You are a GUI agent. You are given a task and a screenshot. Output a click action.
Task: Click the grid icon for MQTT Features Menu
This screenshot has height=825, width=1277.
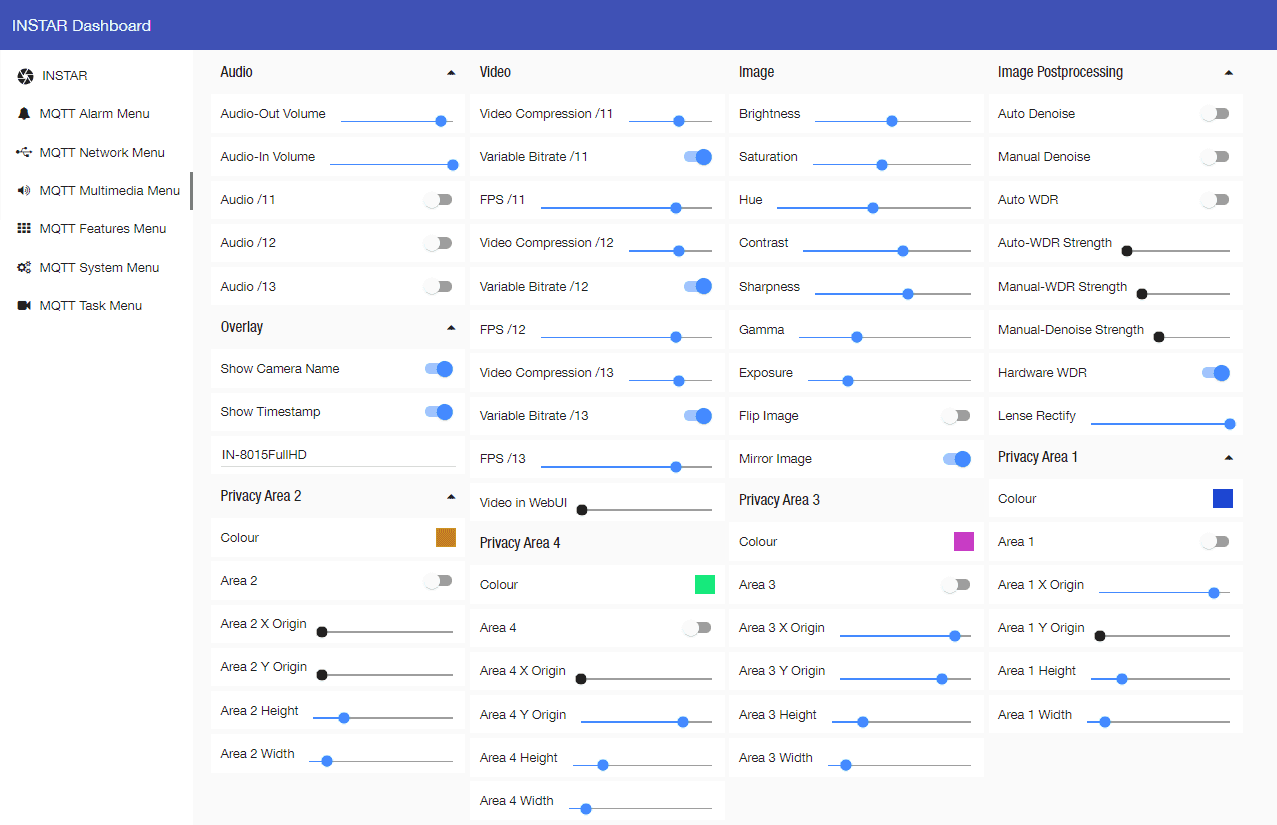pos(24,228)
